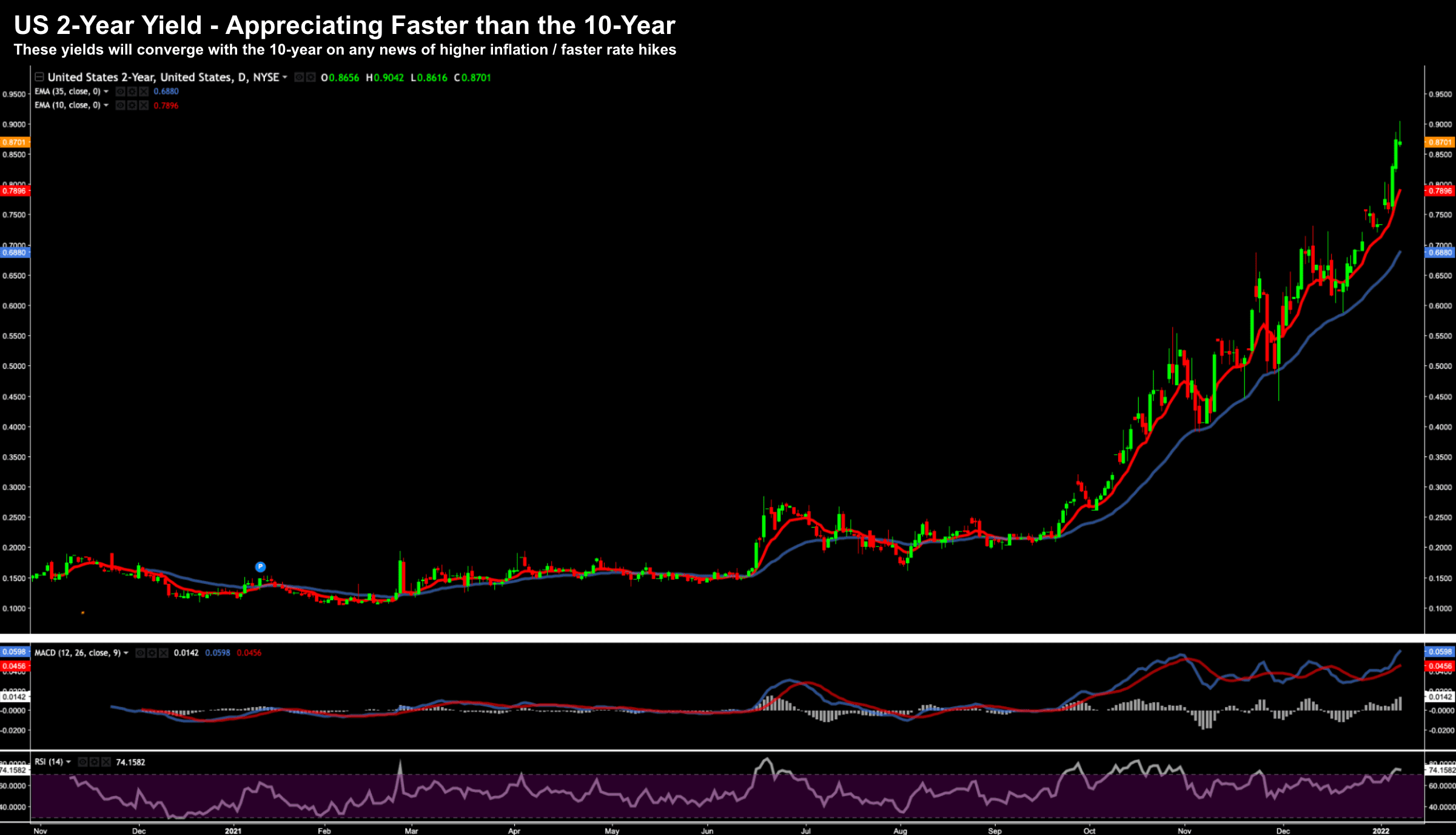Remove the EMA 10 indicator with X

click(144, 106)
